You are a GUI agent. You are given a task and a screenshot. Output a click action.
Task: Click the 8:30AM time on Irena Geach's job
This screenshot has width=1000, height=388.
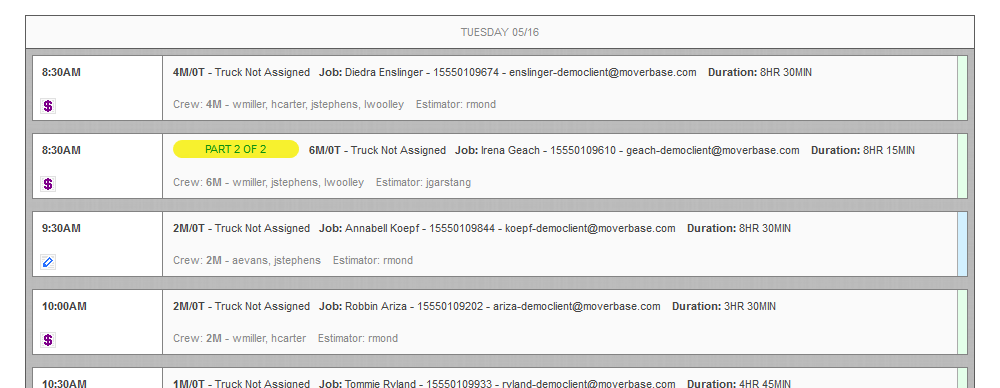pos(61,150)
